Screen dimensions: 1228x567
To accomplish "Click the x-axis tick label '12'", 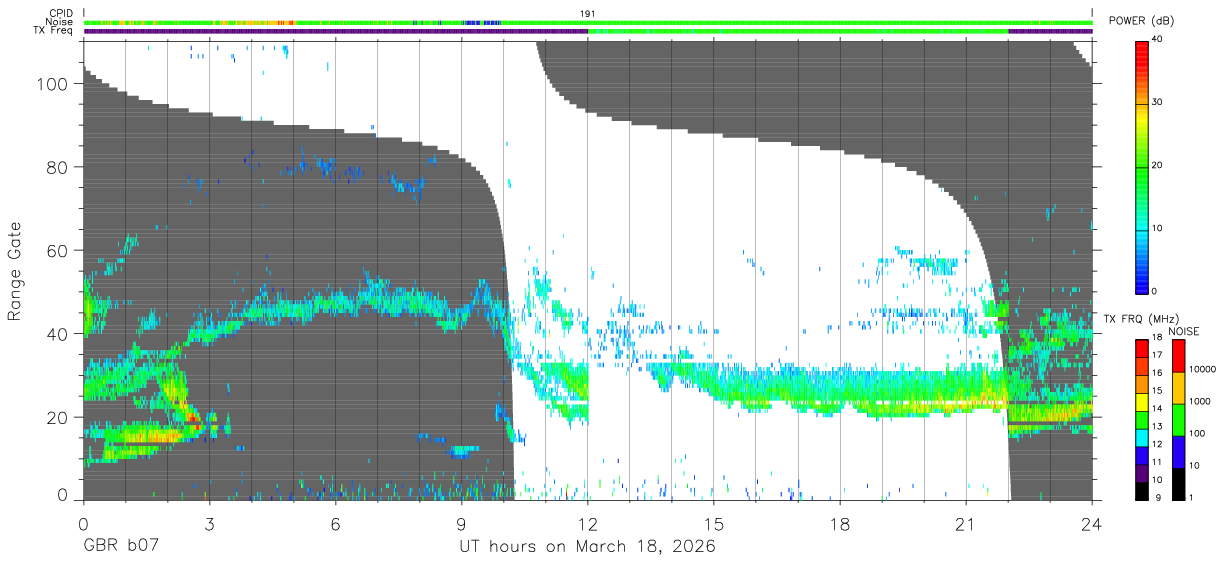I will click(587, 524).
